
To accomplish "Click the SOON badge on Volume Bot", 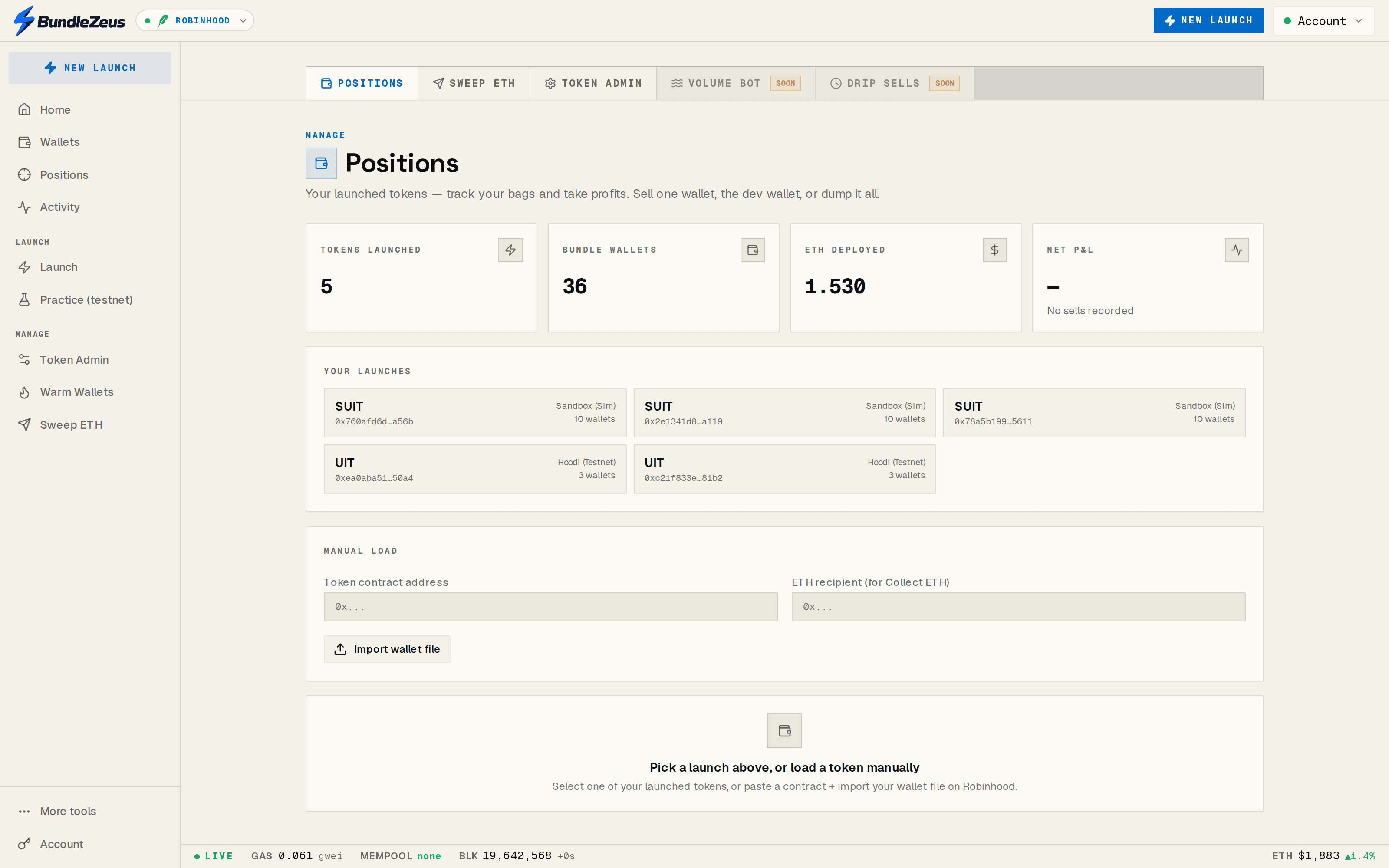I will (x=785, y=83).
